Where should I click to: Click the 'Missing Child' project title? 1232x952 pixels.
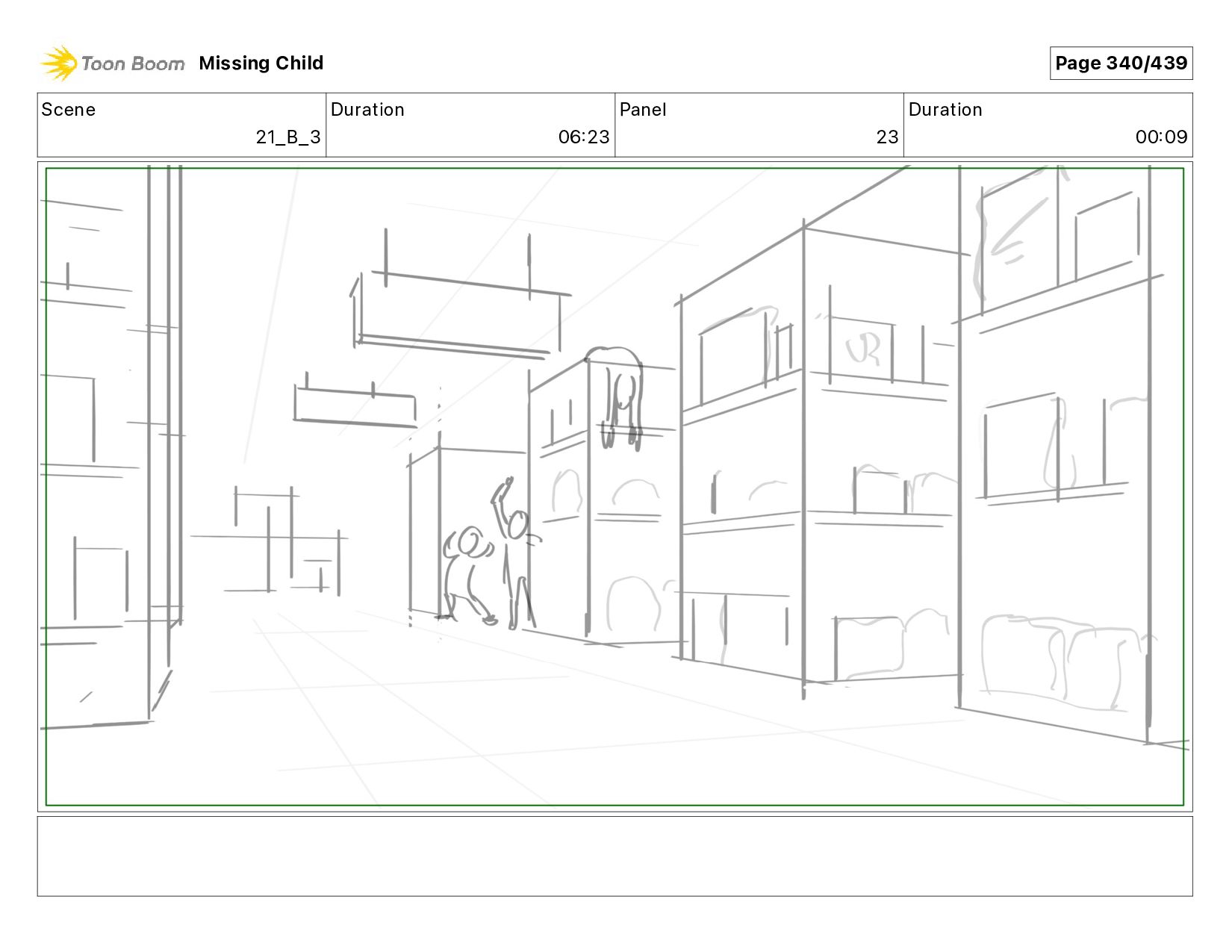(261, 63)
